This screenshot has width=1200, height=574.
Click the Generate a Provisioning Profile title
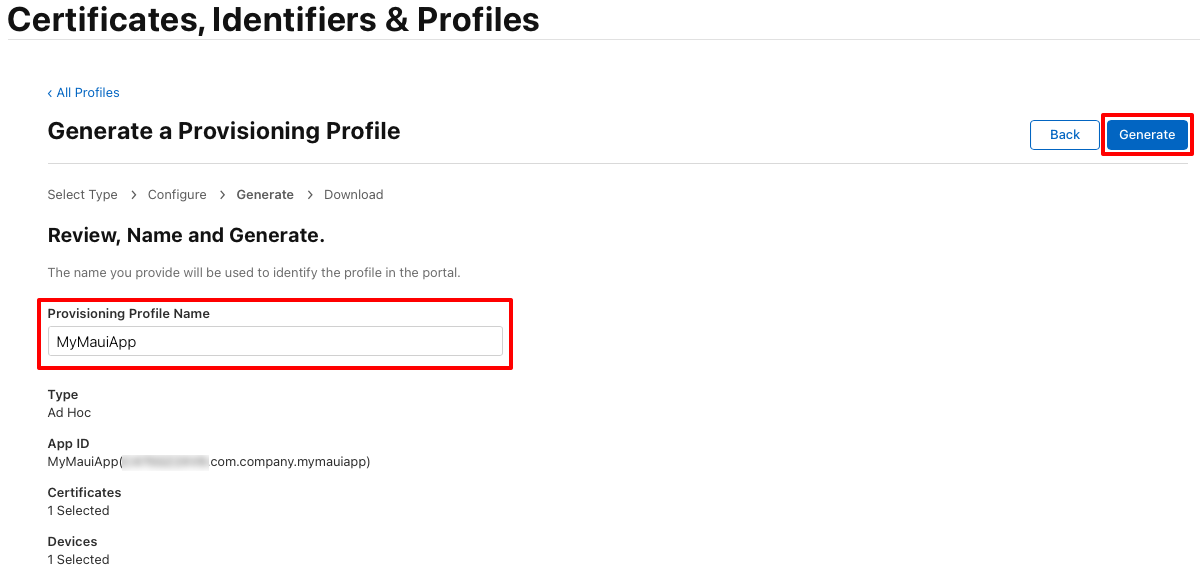pyautogui.click(x=224, y=131)
